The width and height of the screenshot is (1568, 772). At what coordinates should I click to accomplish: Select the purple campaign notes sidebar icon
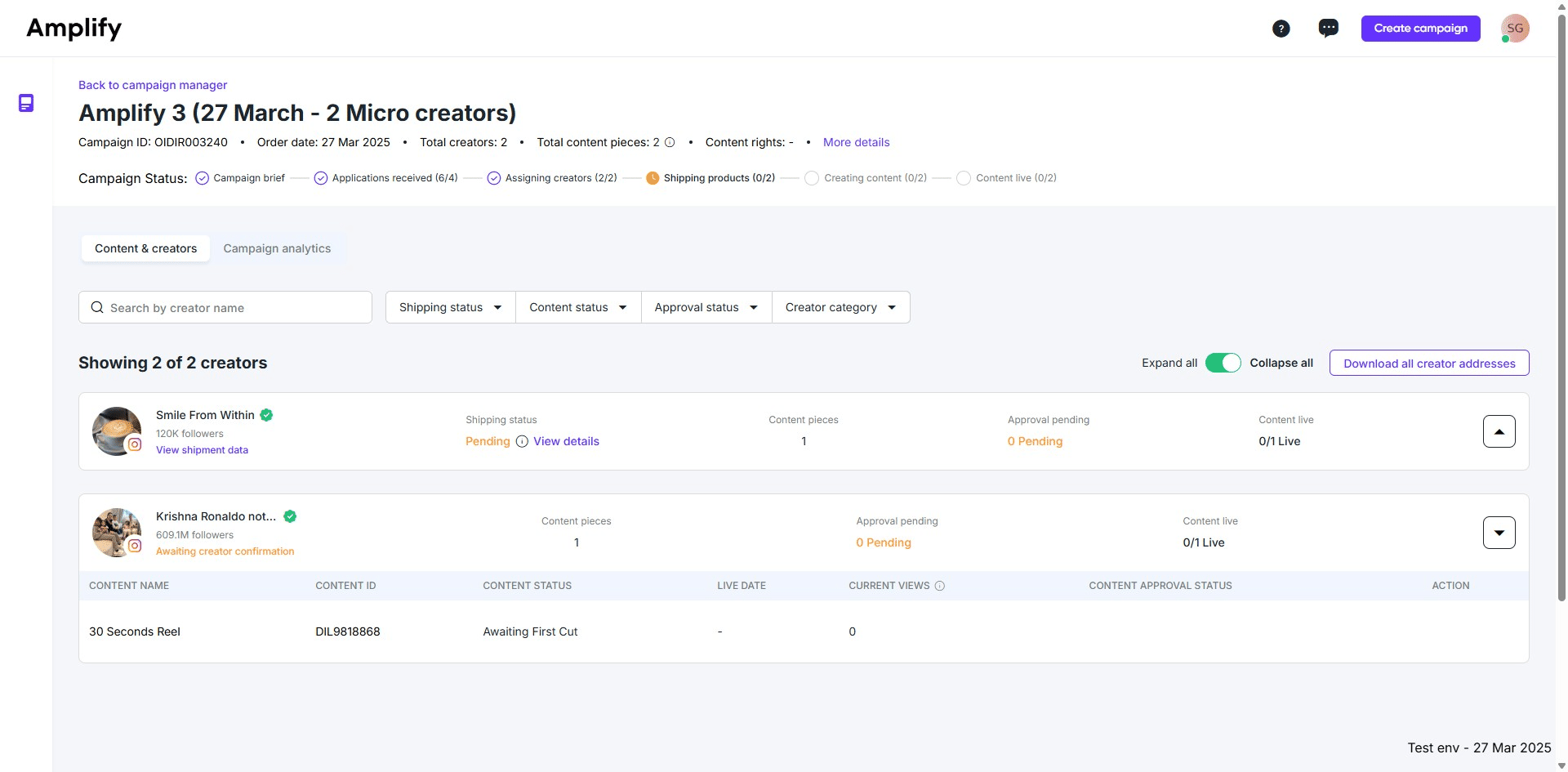[x=26, y=103]
